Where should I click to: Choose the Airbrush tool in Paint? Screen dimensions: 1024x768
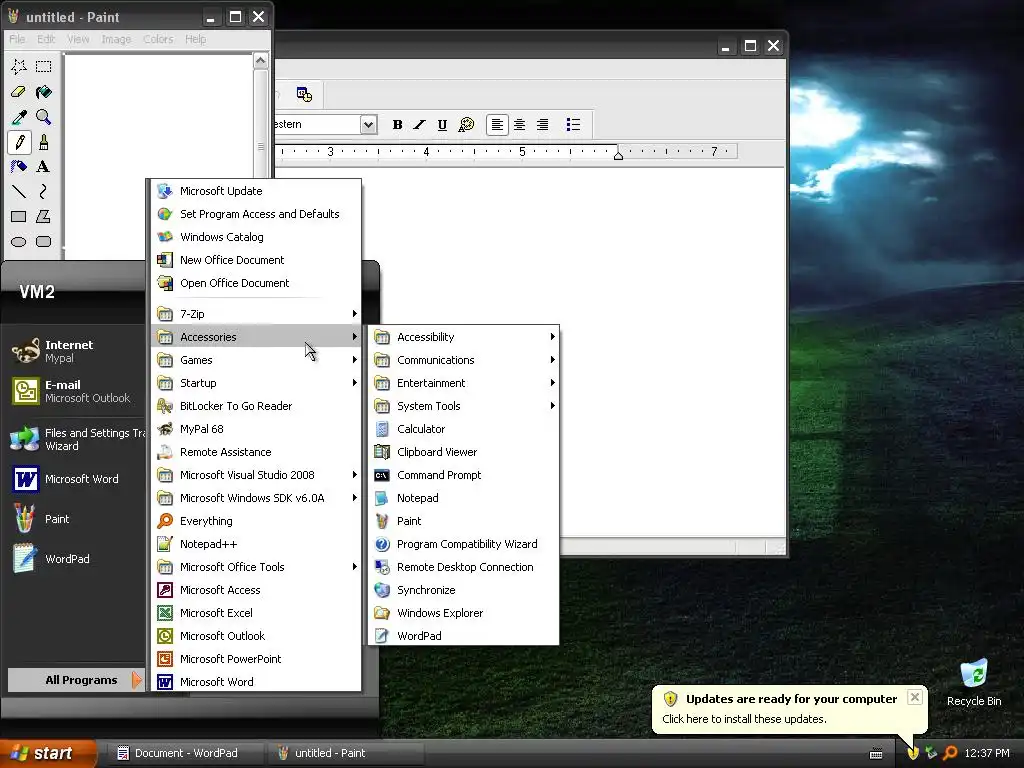19,167
